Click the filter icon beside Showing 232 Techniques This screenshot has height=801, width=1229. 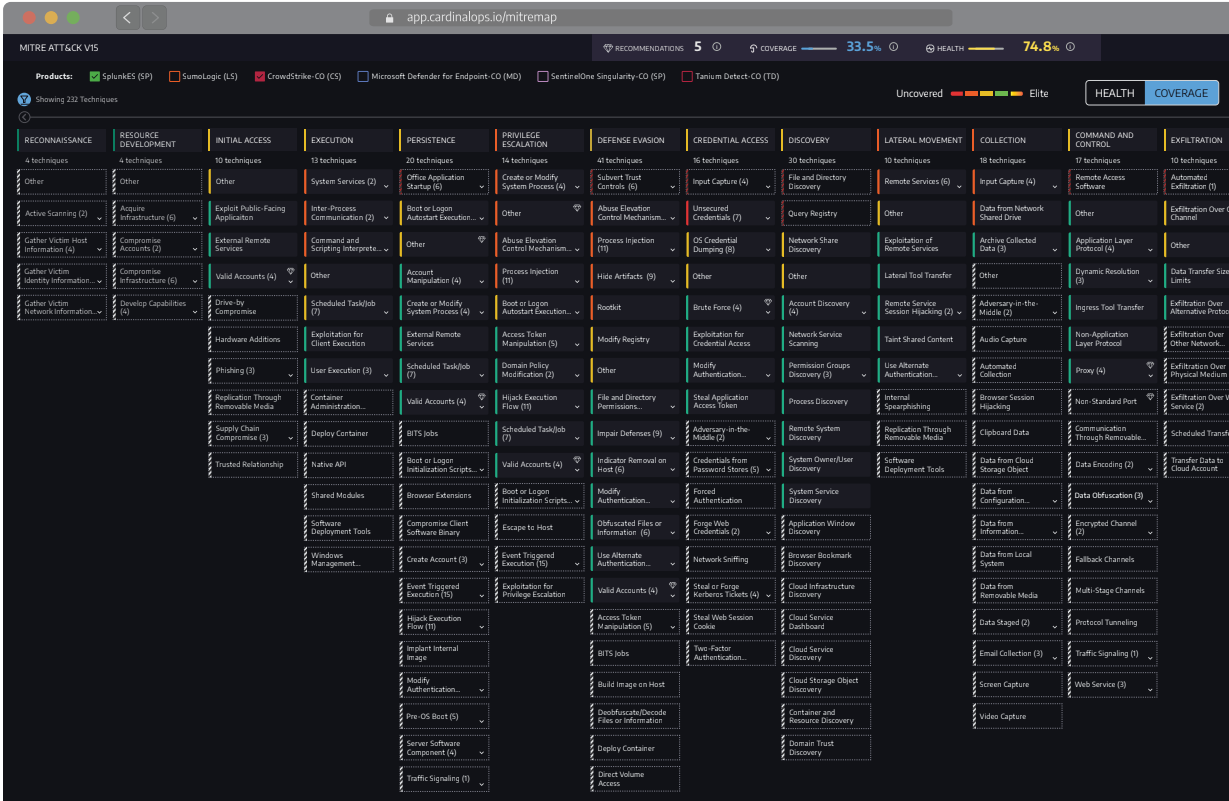pyautogui.click(x=24, y=99)
